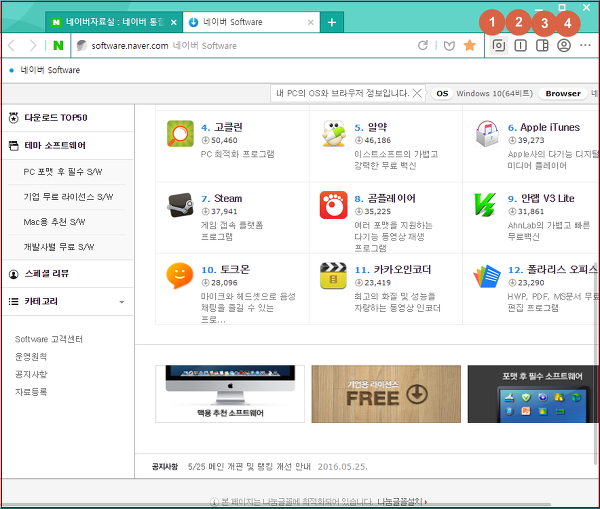This screenshot has width=600, height=509.
Task: Click the 카카오인코더 clapperboard icon
Action: tap(333, 276)
